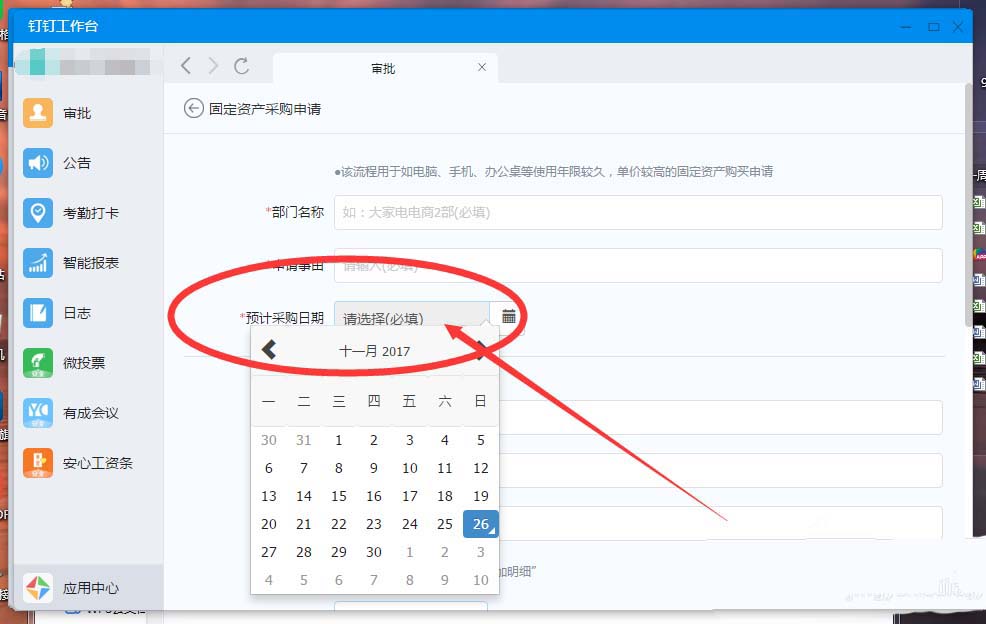
Task: Open the 有成会议 meeting icon
Action: tap(38, 413)
